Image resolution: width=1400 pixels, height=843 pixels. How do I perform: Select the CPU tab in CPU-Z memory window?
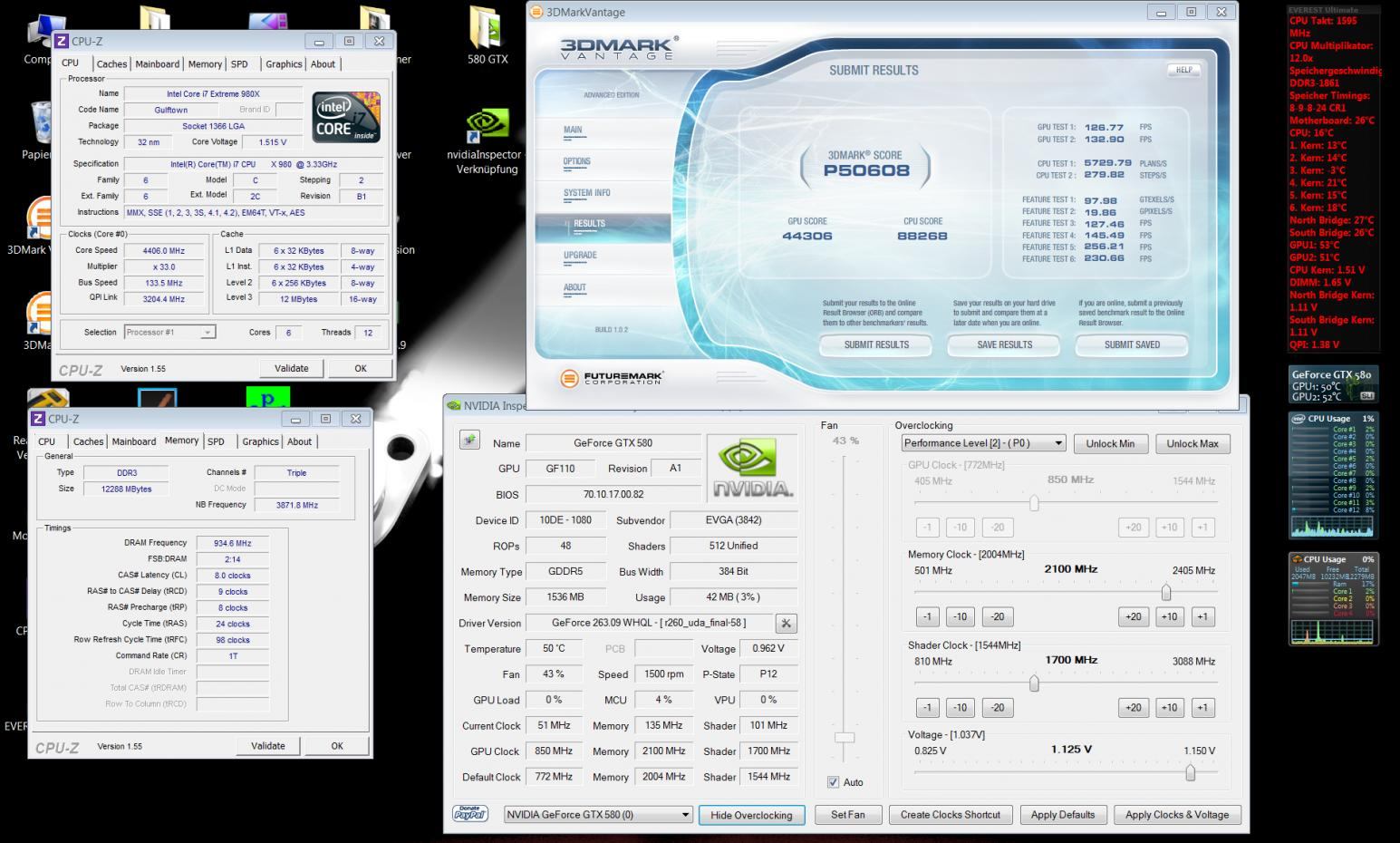click(46, 441)
